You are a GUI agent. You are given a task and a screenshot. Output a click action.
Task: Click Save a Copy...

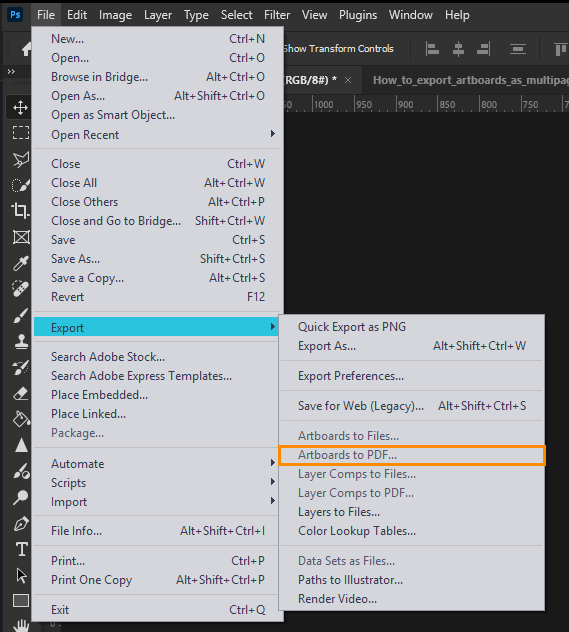click(156, 278)
